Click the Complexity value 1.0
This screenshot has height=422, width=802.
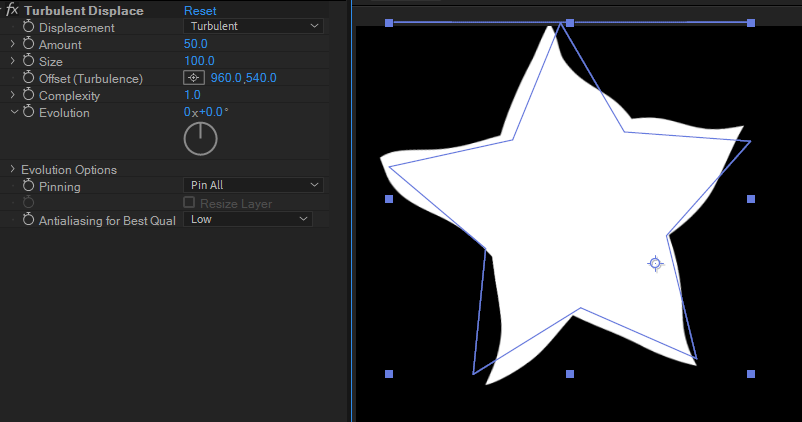pos(192,95)
